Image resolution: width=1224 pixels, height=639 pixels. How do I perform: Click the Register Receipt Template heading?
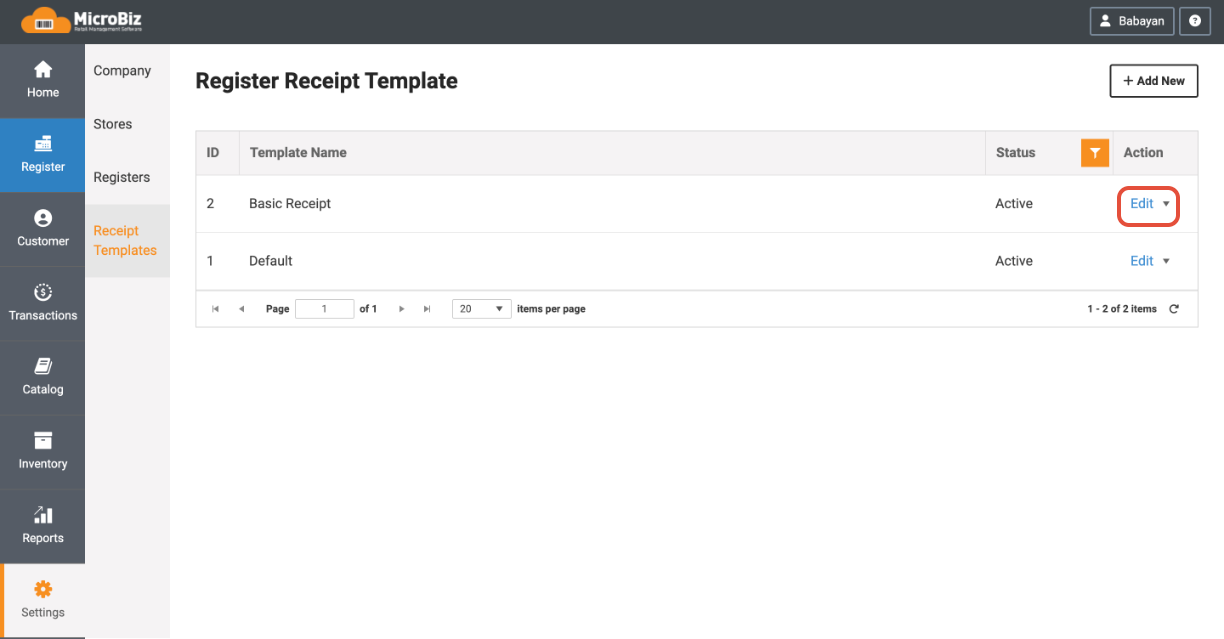point(326,81)
